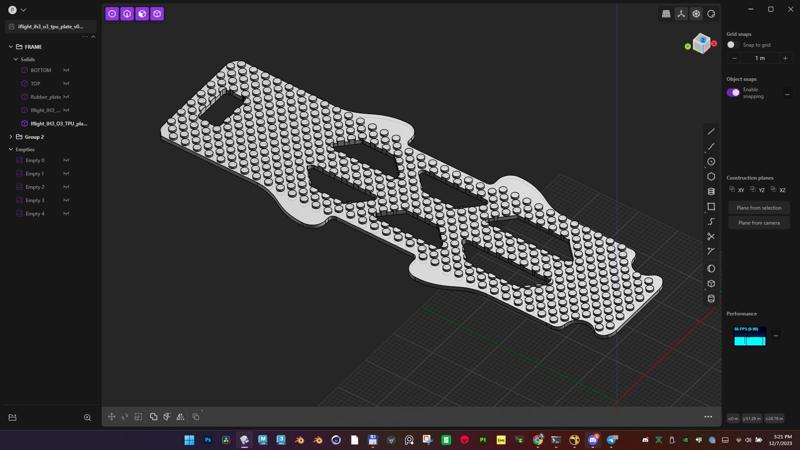This screenshot has width=800, height=450.
Task: Select the Spiral curve tool
Action: (711, 221)
